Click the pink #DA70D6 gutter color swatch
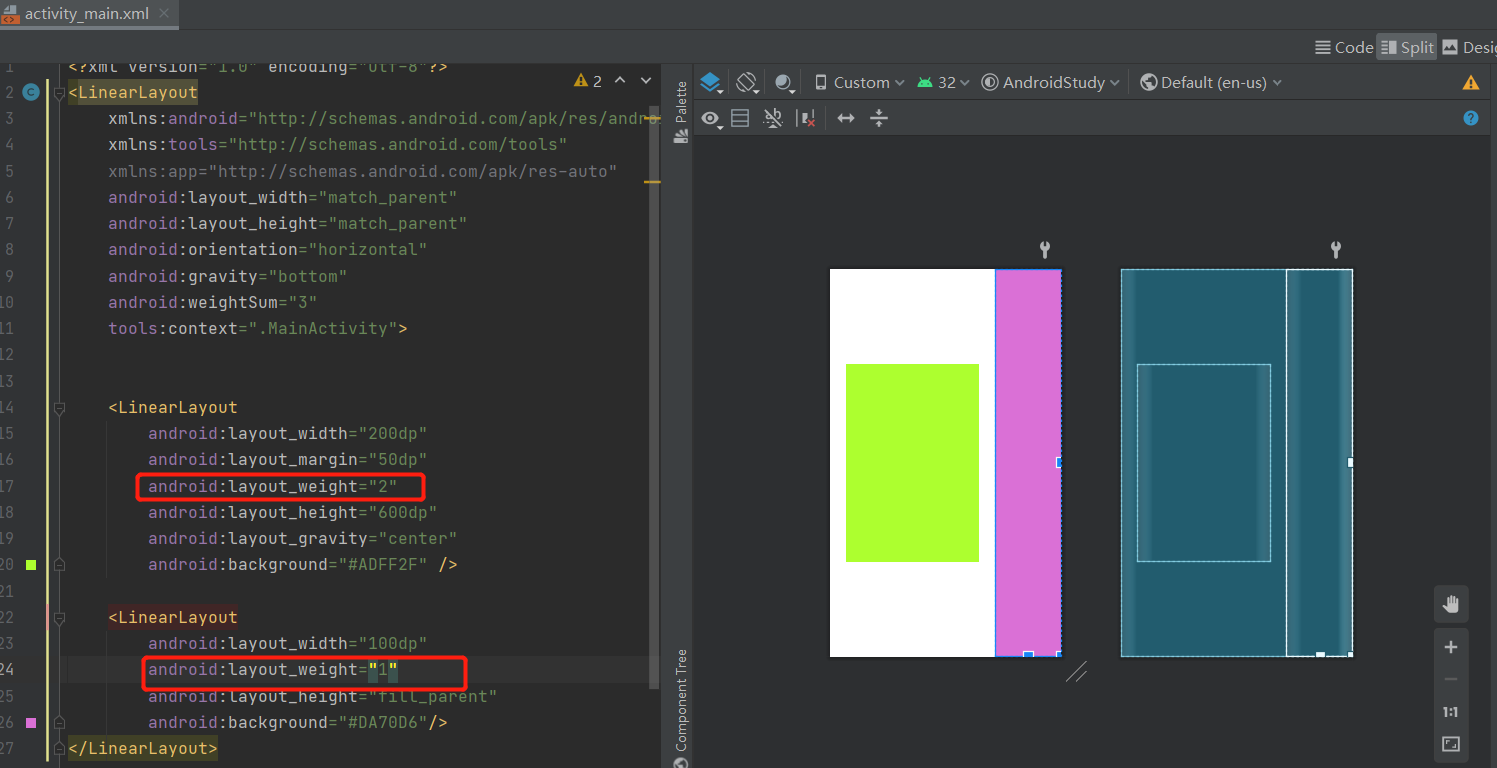This screenshot has width=1497, height=768. coord(31,722)
